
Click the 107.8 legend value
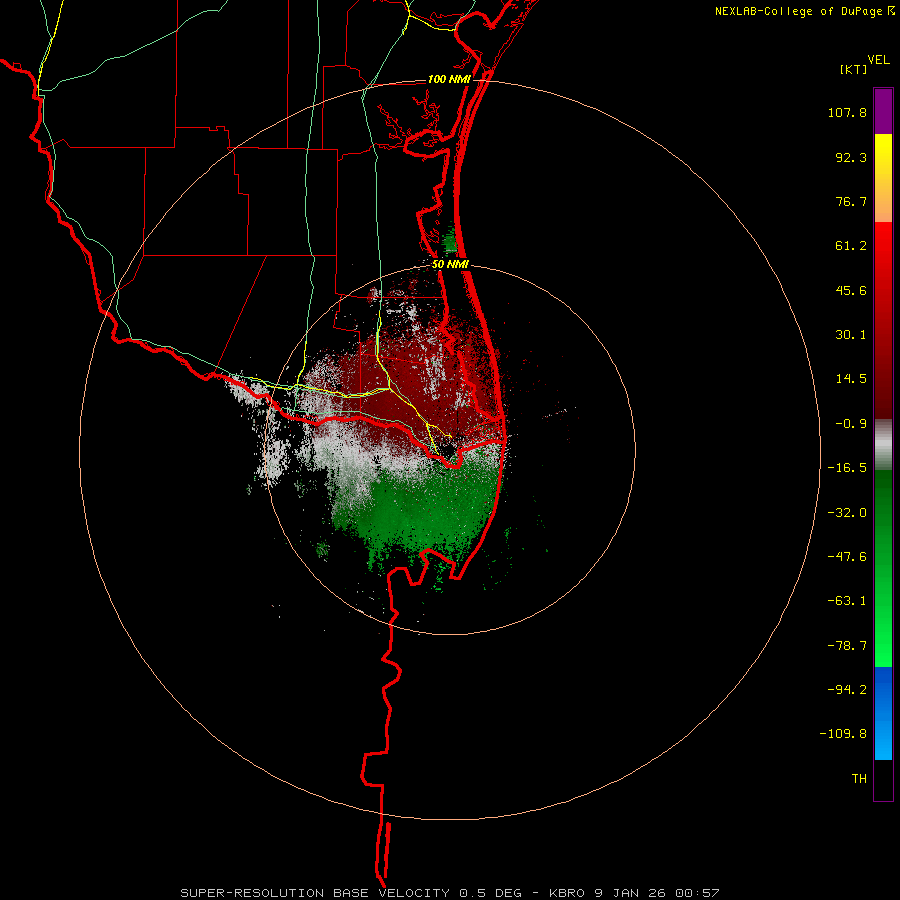click(847, 112)
